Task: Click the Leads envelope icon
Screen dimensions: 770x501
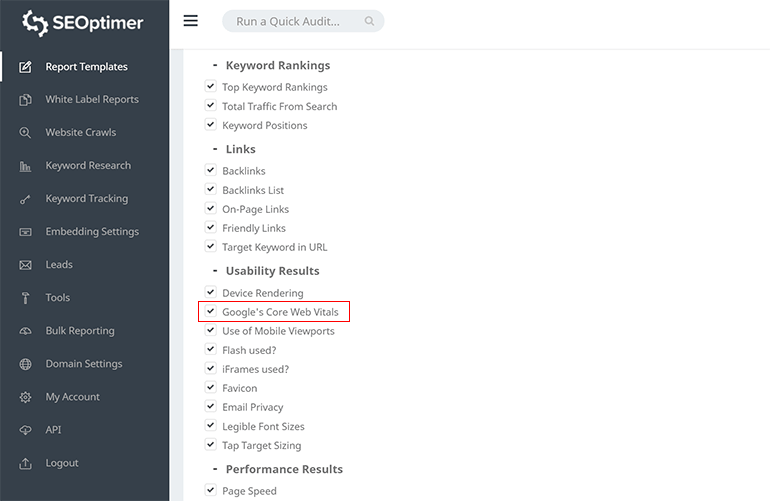Action: [25, 265]
